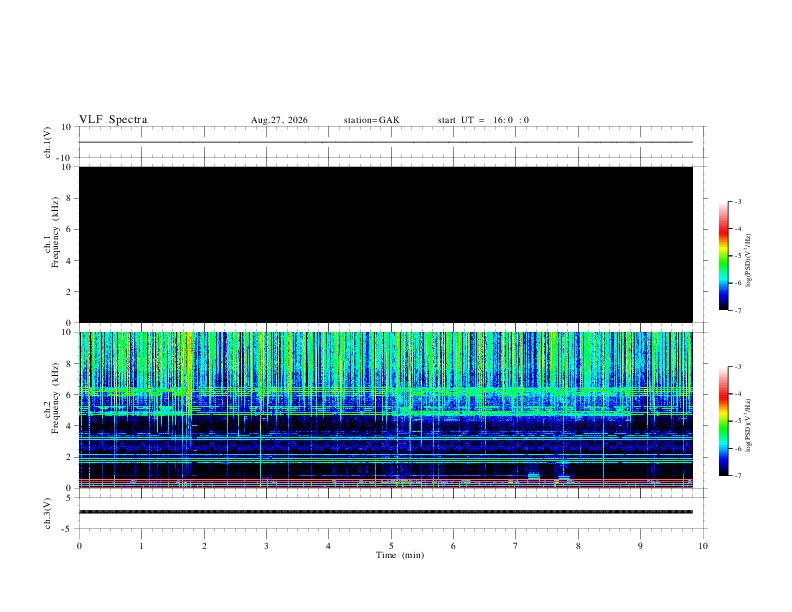Click the Time (min) axis label
Screen dimensions: 792x612
coord(400,555)
